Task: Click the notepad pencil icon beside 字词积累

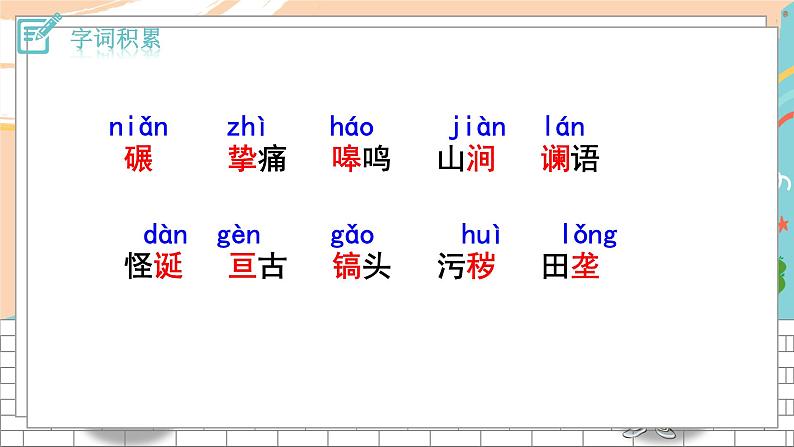Action: (38, 33)
